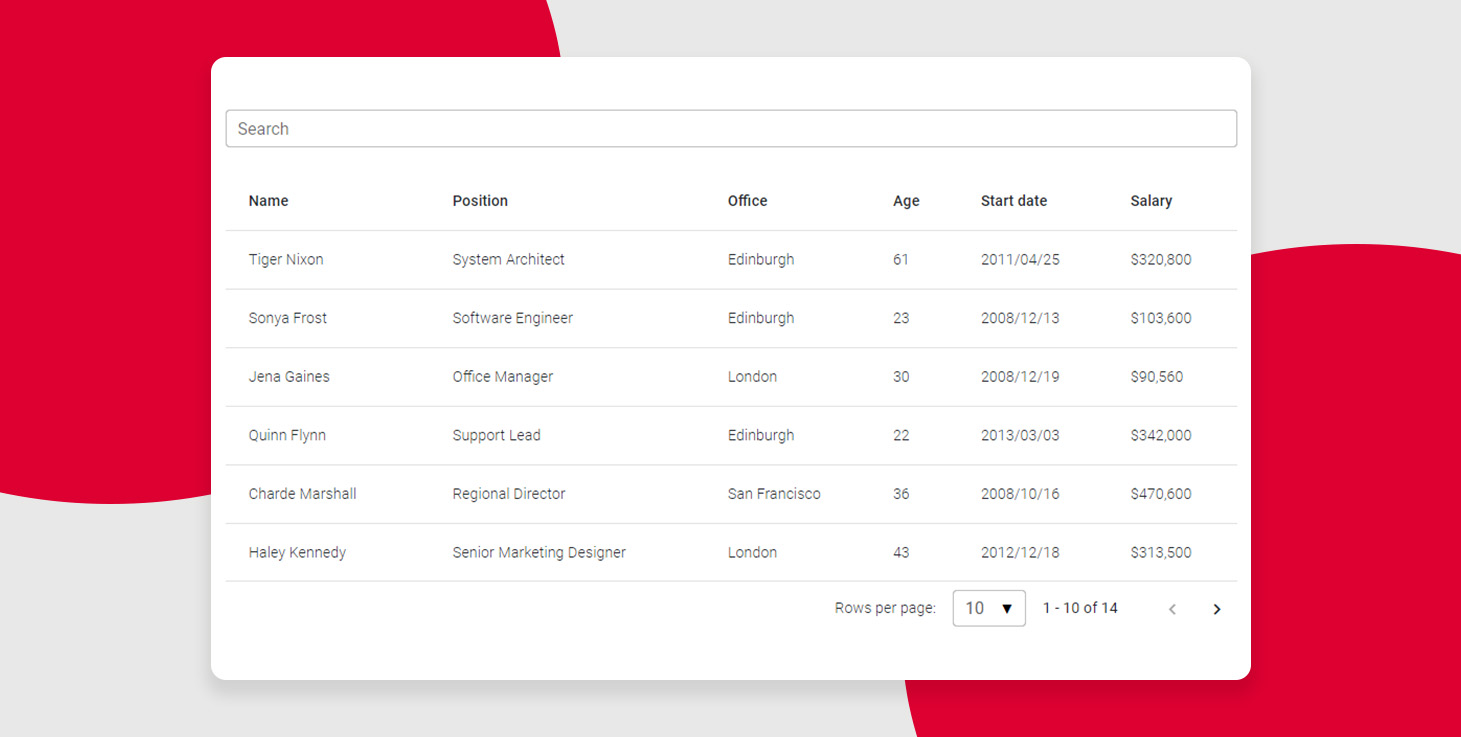Screen dimensions: 1461x737
Task: Sort table by Office column
Action: (747, 201)
